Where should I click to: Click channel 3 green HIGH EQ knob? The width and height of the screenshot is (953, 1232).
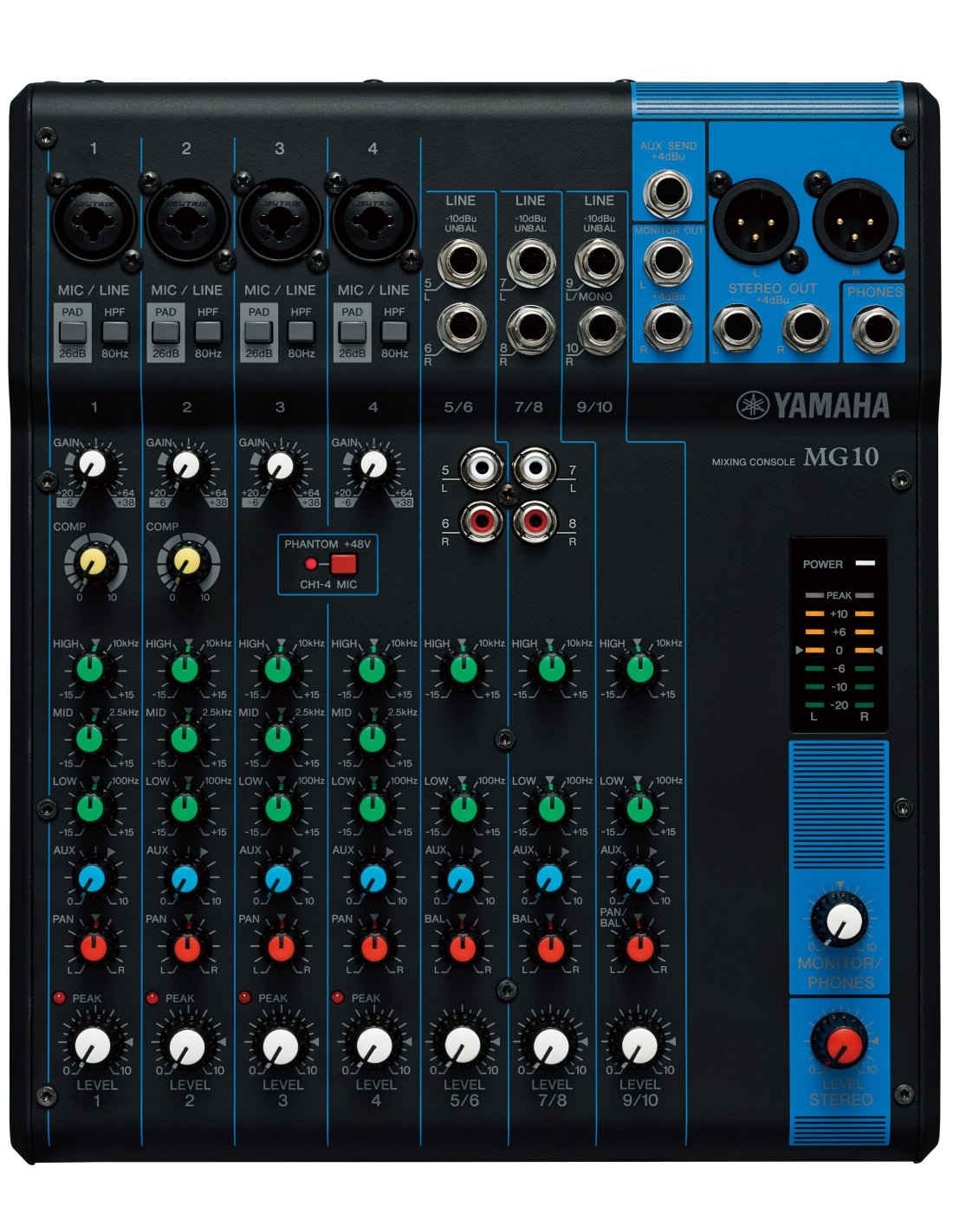click(278, 669)
